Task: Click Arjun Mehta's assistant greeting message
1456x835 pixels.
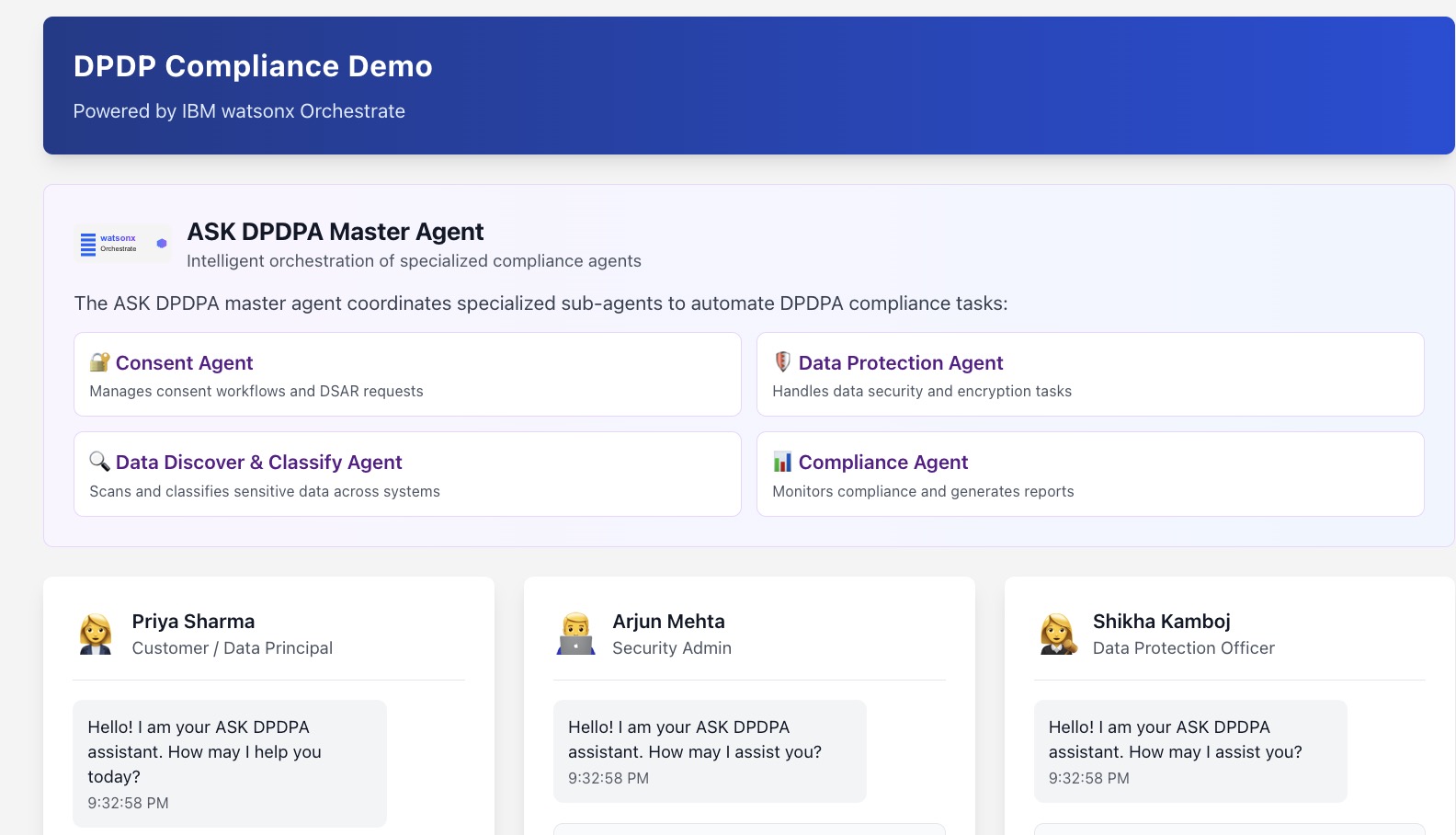Action: (710, 751)
